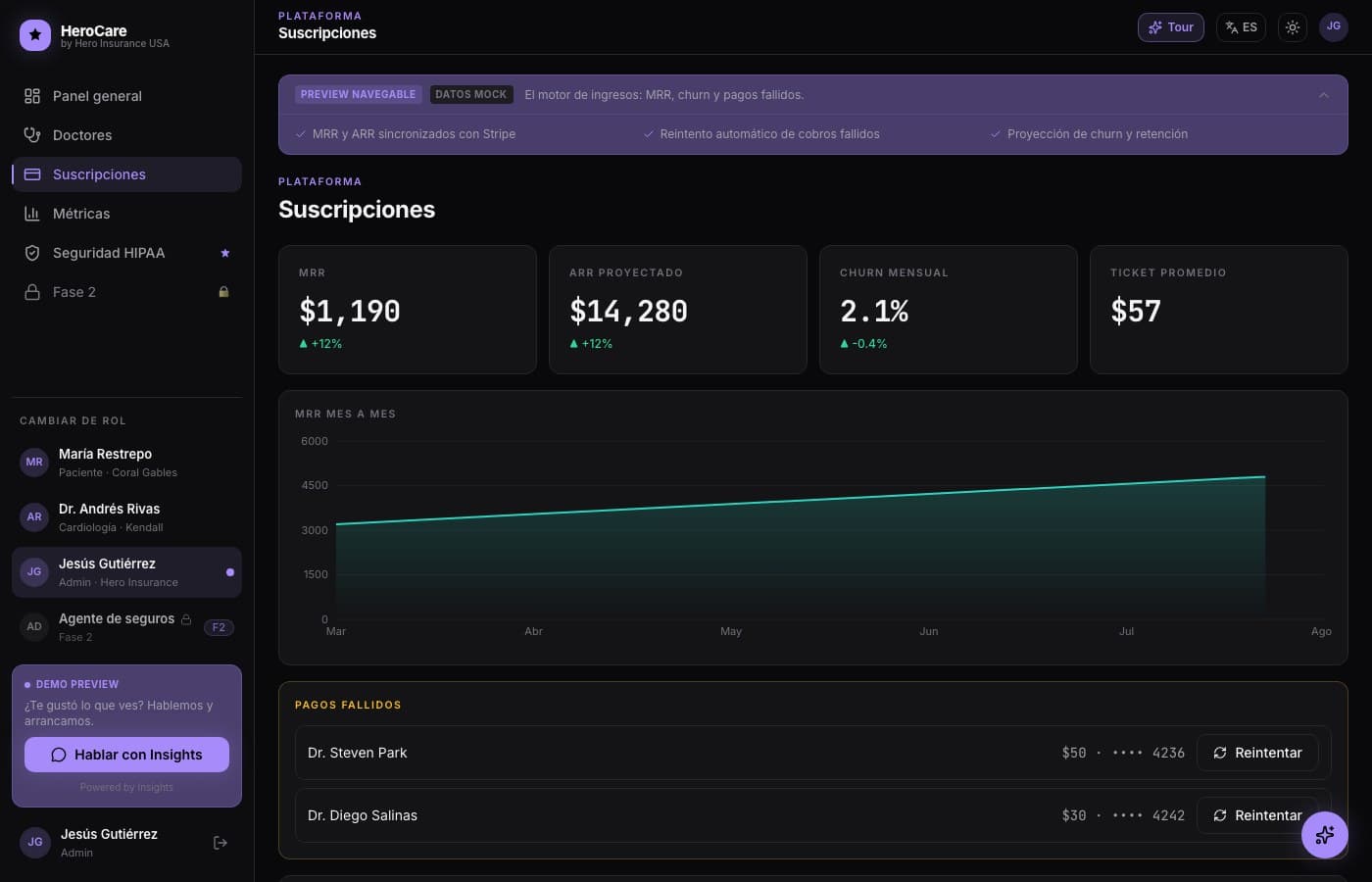Click the padlock icon beside Fase 2
This screenshot has height=882, width=1372.
point(223,292)
